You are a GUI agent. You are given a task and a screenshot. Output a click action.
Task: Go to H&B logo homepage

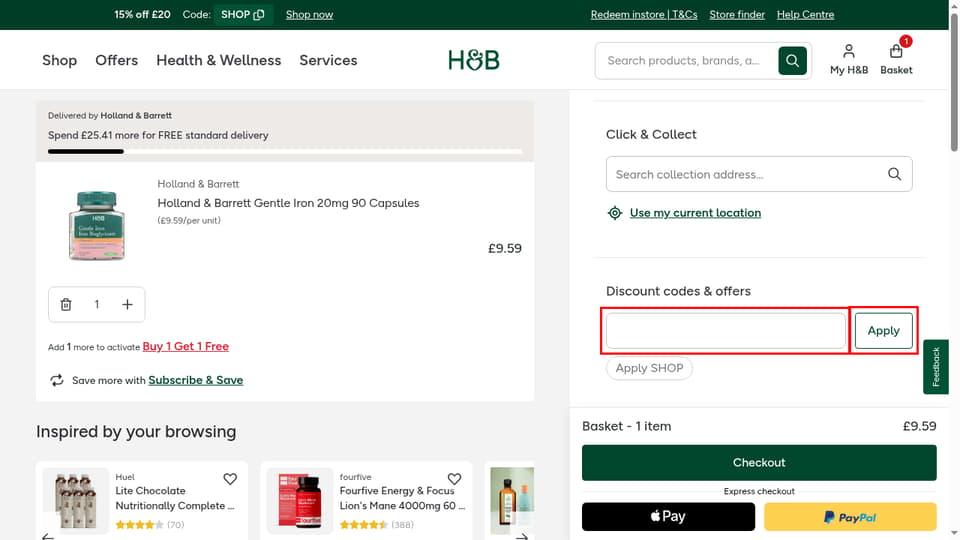[474, 60]
